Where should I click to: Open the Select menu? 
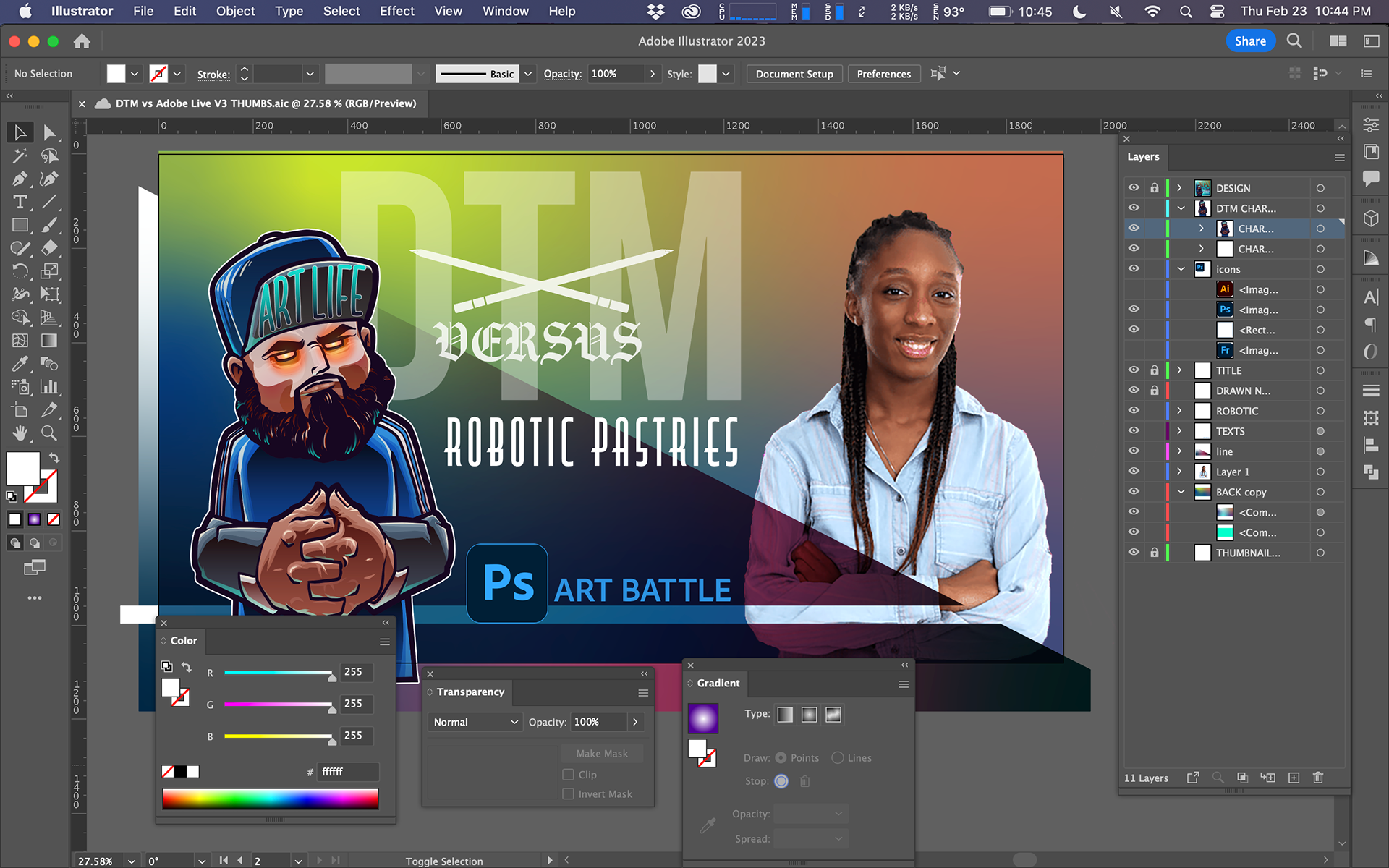coord(341,11)
